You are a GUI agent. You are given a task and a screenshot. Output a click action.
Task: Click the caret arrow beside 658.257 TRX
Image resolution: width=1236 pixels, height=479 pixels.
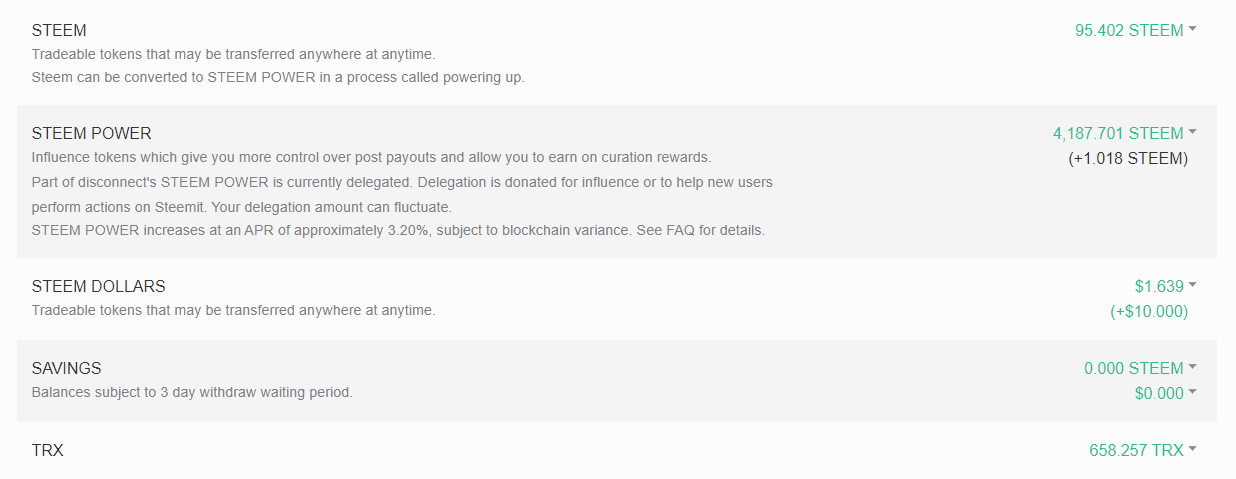1193,450
